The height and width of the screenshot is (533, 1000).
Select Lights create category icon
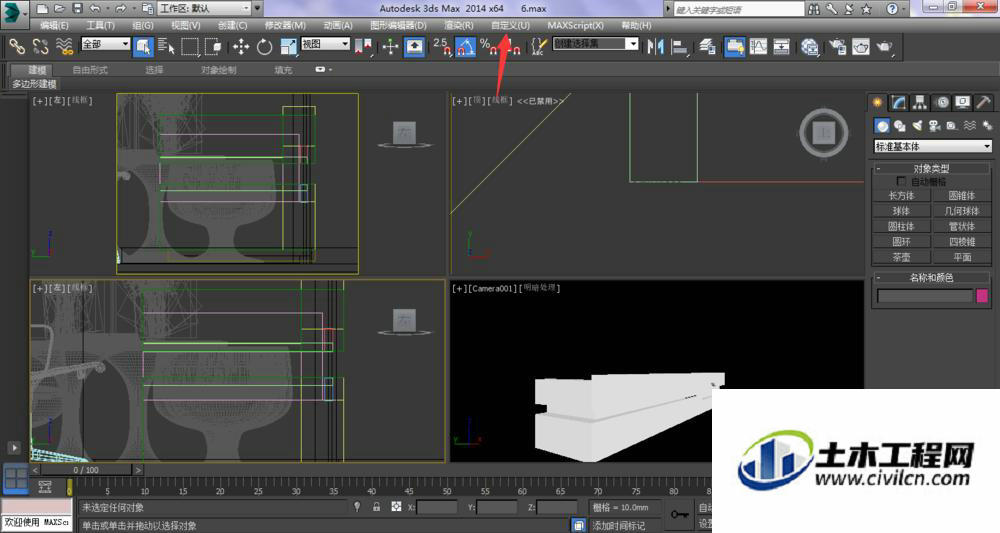(x=917, y=126)
